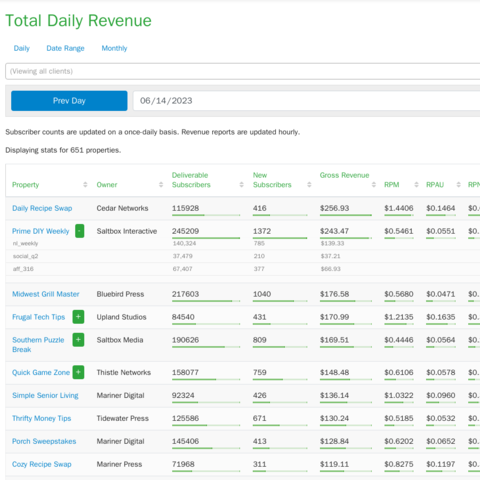Select the aff_316 sub-row label
Screen dimensions: 480x480
tap(23, 269)
